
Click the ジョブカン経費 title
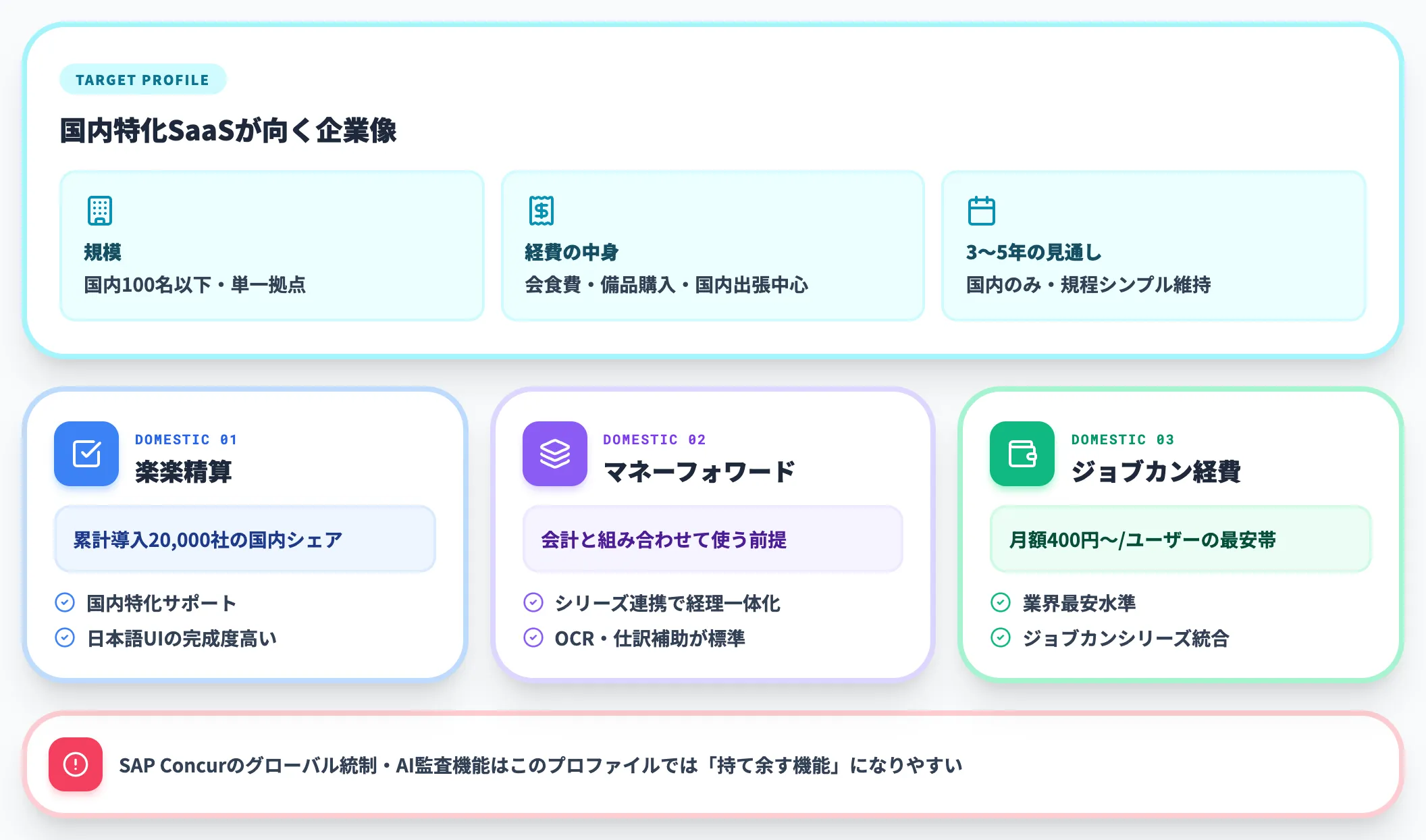point(1156,471)
